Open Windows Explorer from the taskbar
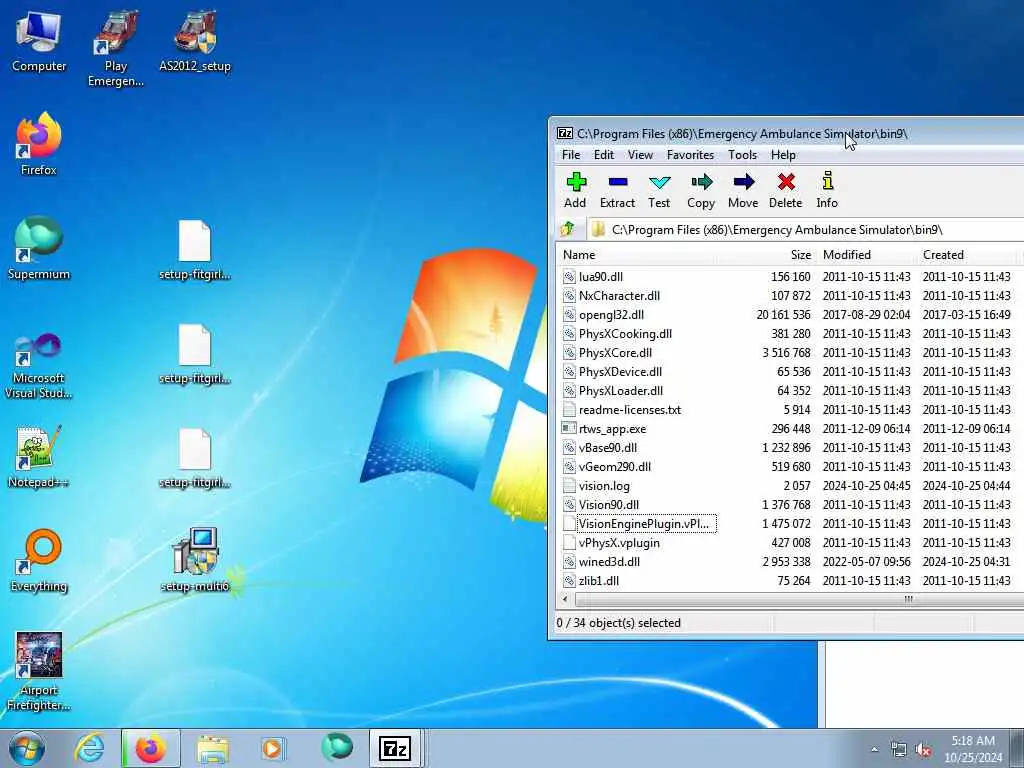1024x768 pixels. (x=213, y=748)
